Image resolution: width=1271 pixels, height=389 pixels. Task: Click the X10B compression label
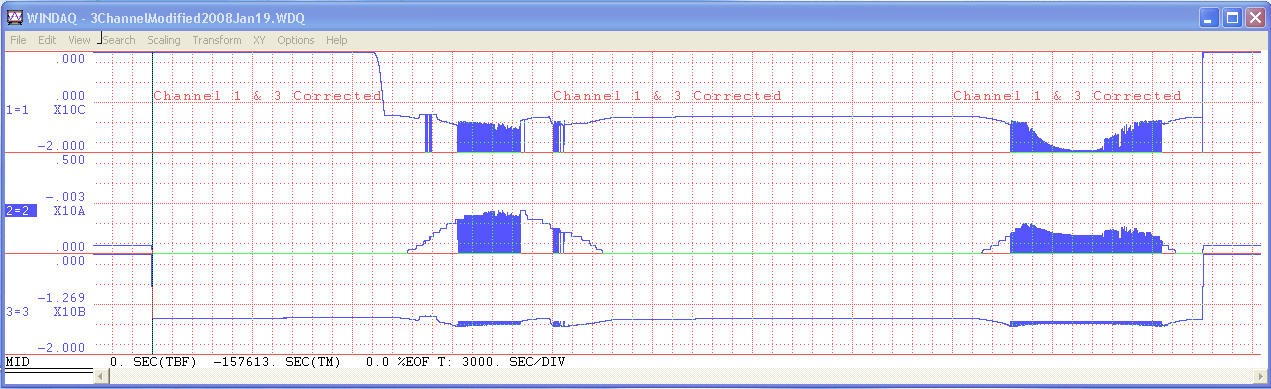tap(69, 311)
